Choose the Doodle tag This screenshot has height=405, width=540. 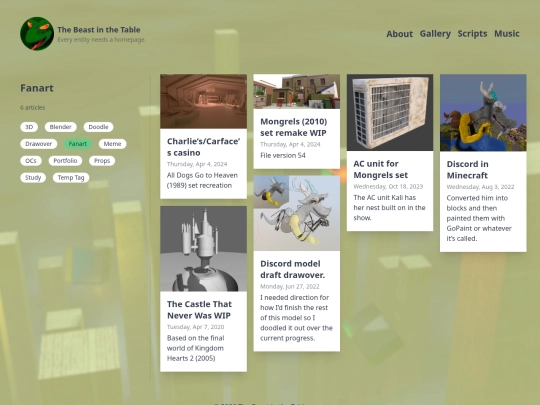[x=98, y=127]
